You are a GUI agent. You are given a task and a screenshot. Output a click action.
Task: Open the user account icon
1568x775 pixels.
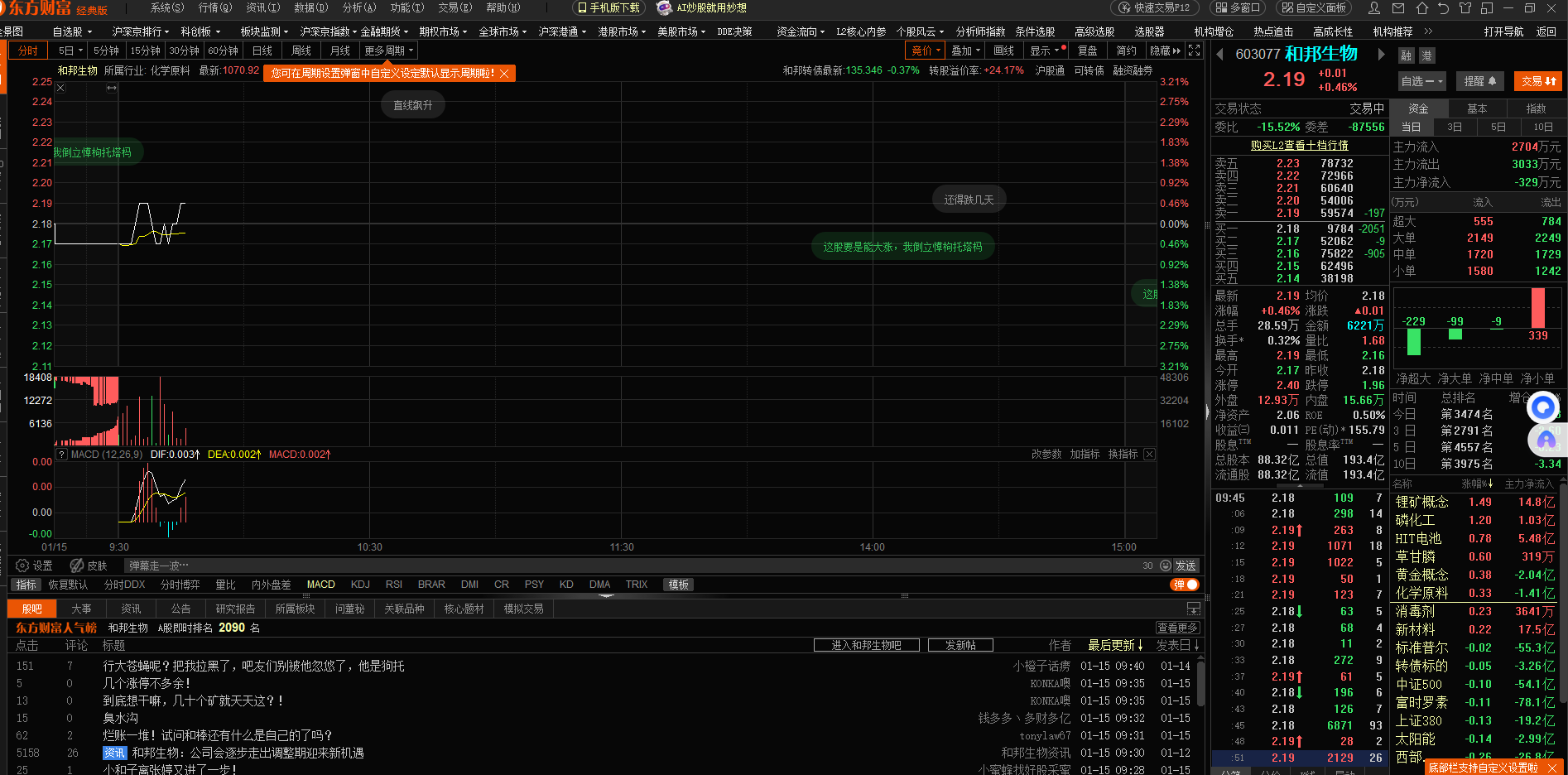(1374, 8)
